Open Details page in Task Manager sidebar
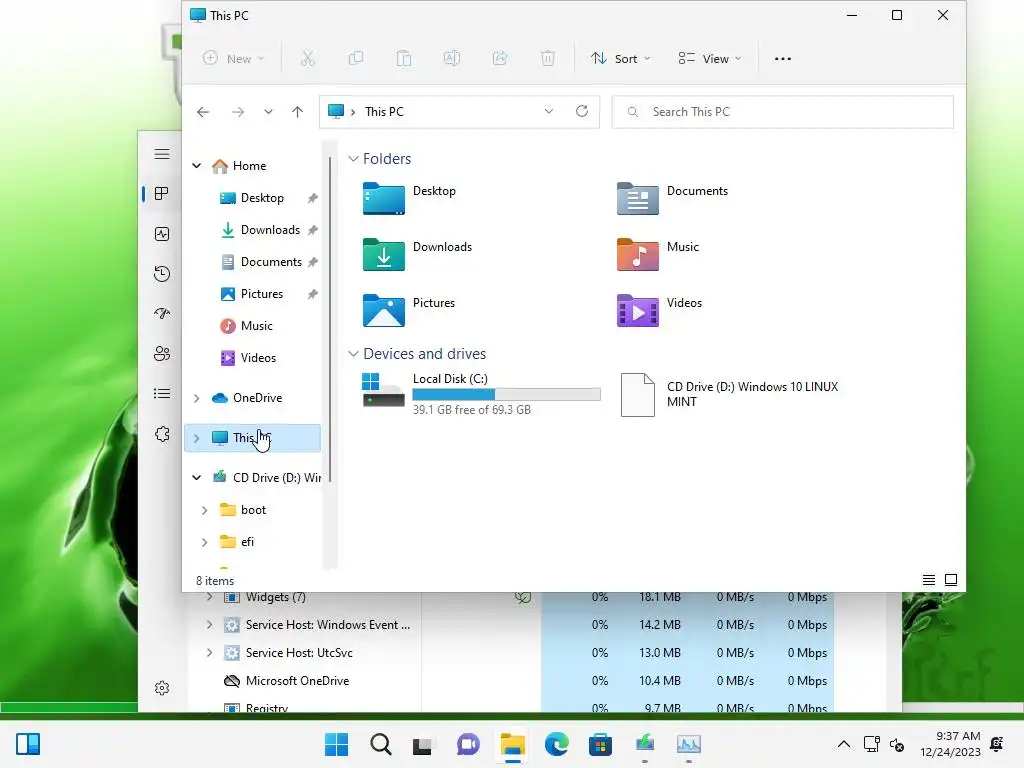Screen dimensions: 1024x768 [162, 394]
